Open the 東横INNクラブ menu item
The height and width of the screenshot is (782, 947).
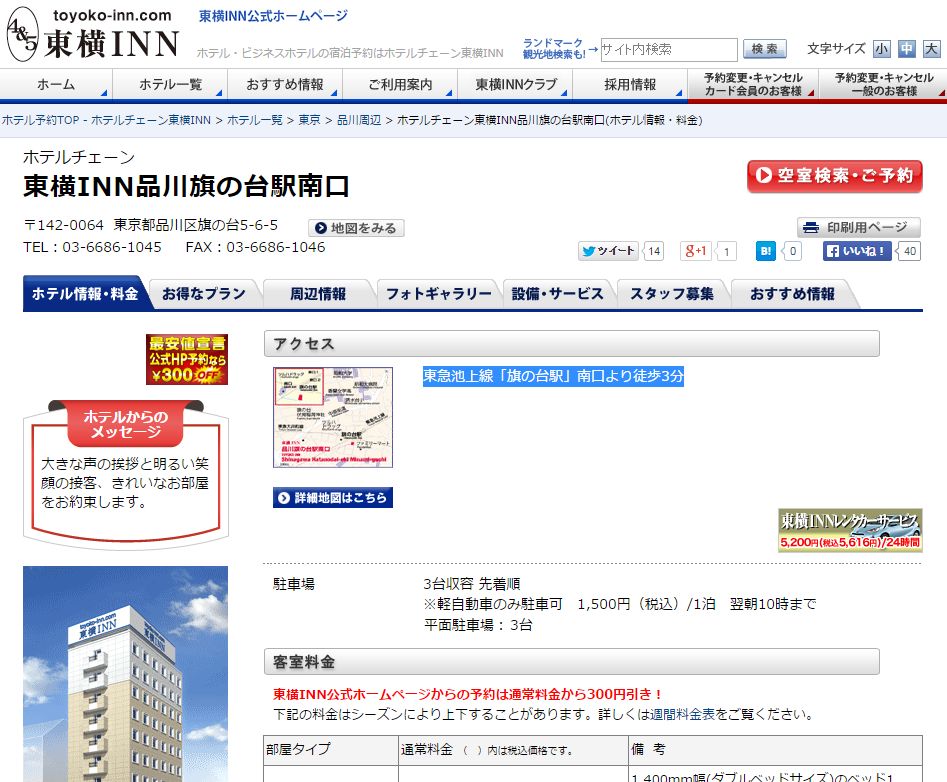515,85
